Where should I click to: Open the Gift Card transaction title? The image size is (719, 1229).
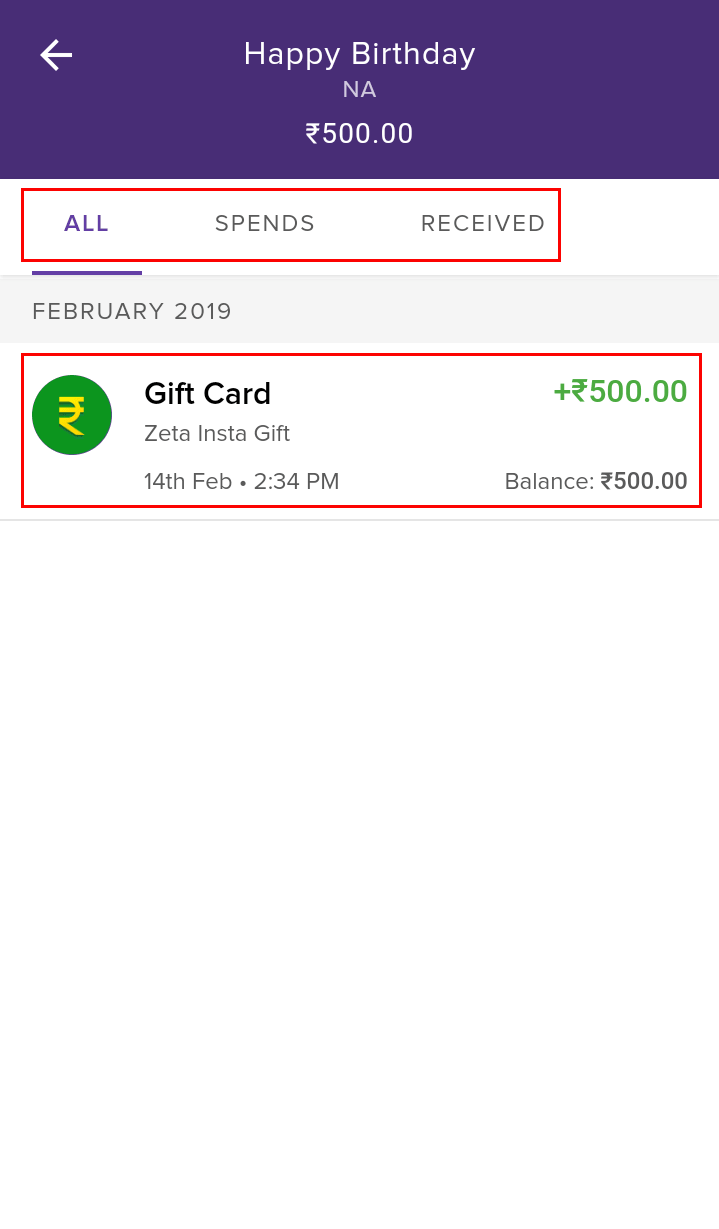click(208, 394)
